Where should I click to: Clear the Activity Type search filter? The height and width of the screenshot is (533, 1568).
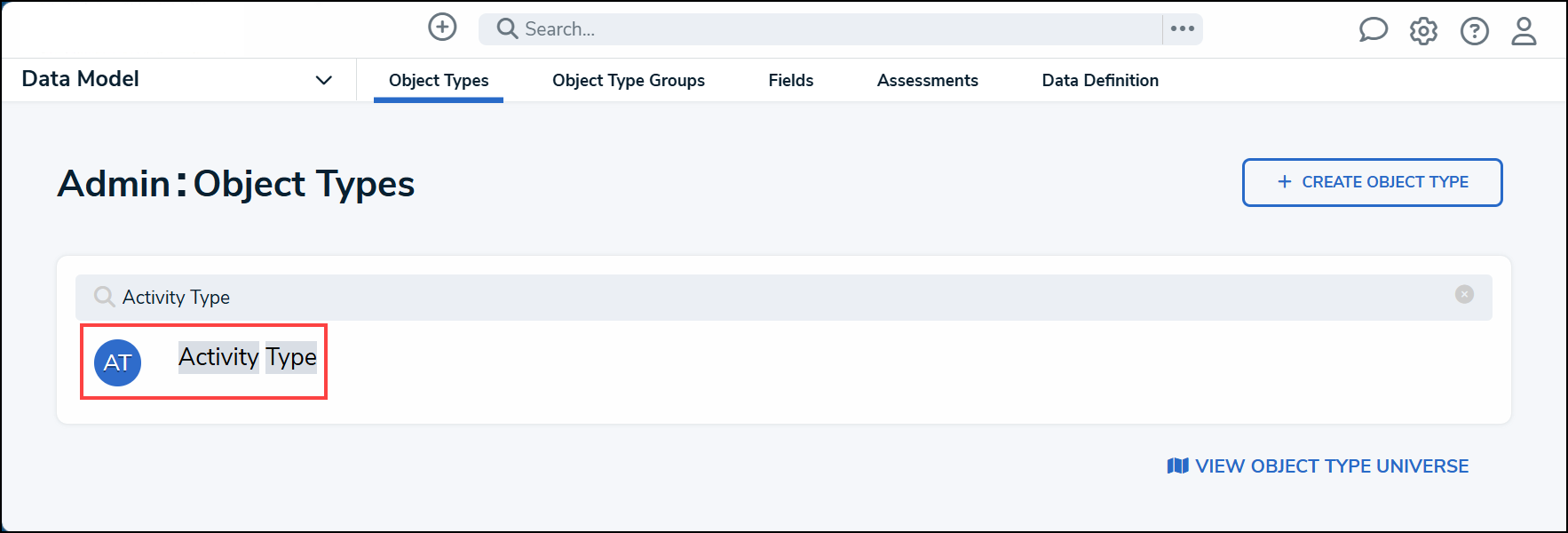point(1464,294)
